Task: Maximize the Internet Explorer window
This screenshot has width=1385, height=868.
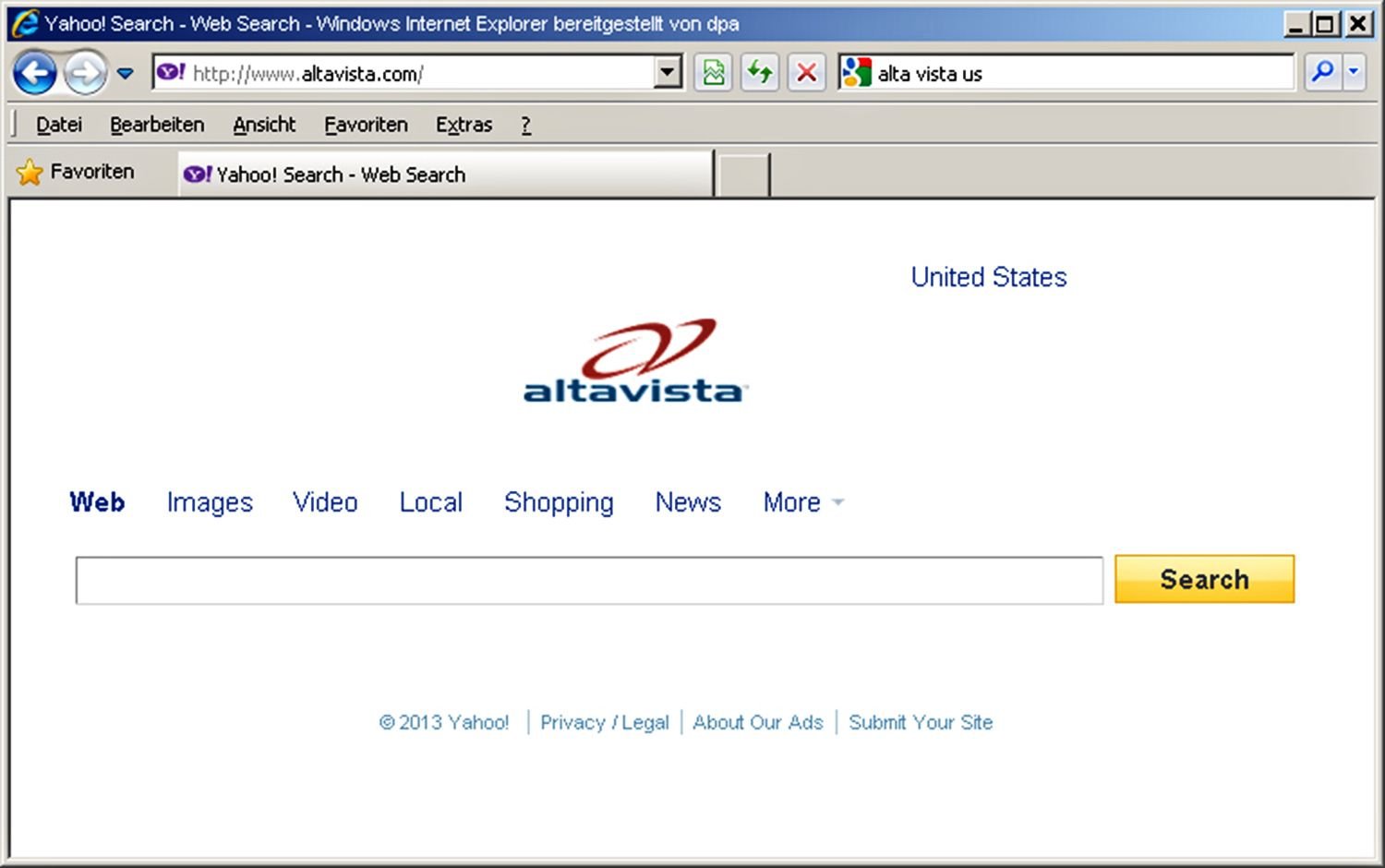Action: click(1326, 24)
